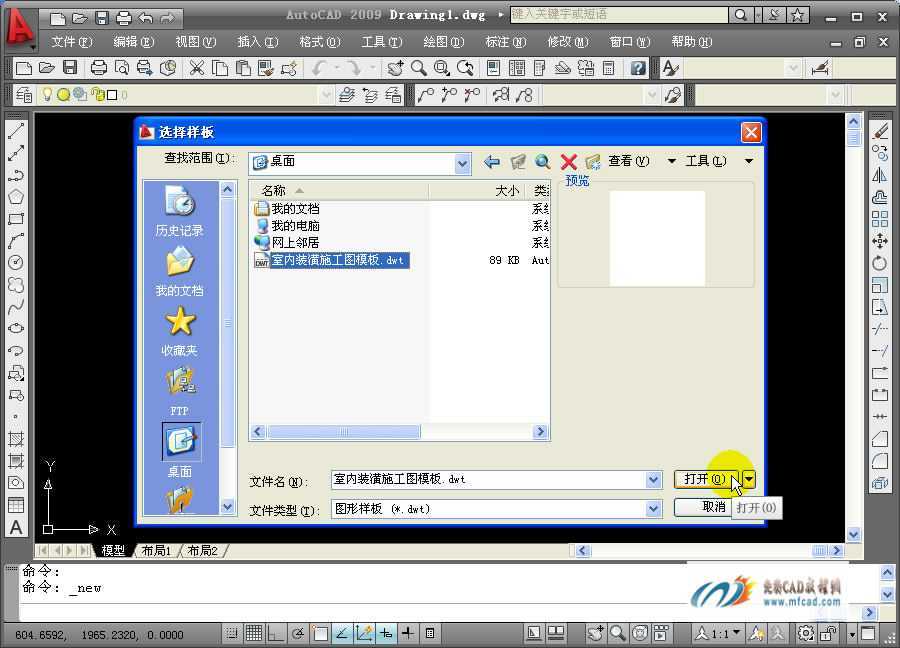Toggle Dynamic Input in status bar
This screenshot has width=900, height=648.
pos(386,634)
